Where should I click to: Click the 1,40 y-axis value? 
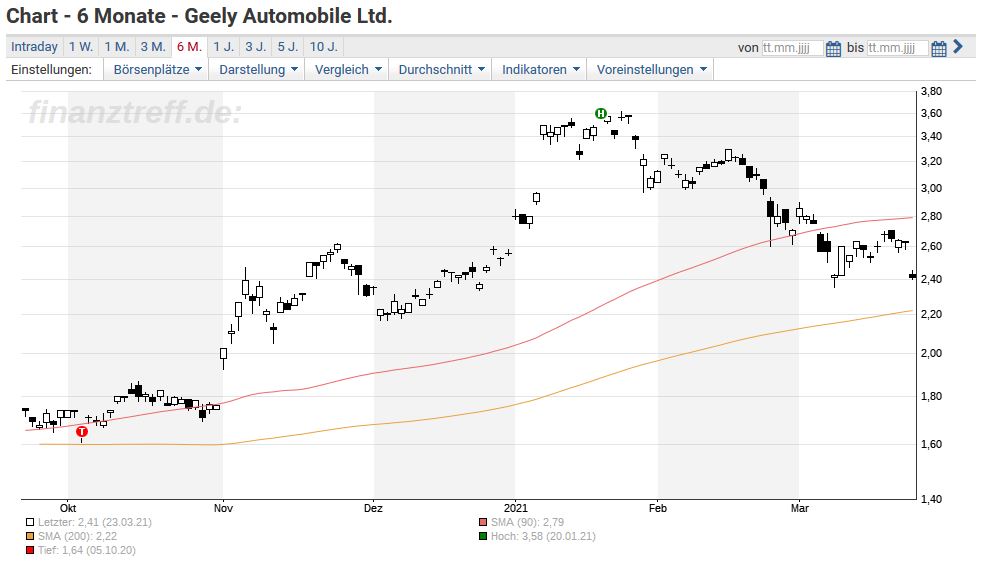coord(931,500)
